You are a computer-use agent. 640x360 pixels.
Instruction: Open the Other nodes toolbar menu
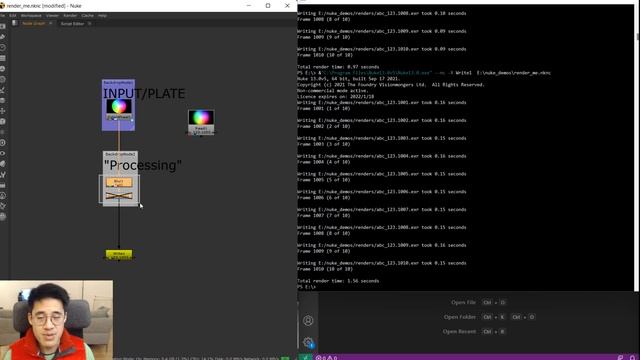pos(3,185)
